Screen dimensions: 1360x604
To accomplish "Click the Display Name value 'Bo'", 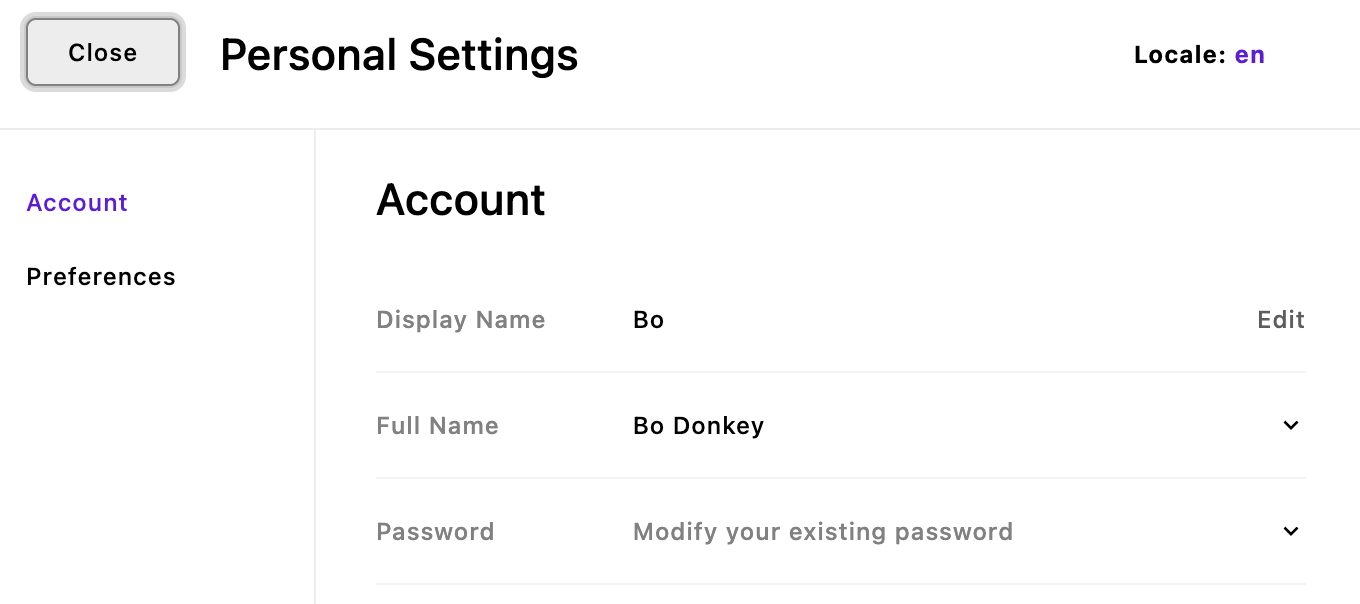I will pyautogui.click(x=648, y=319).
